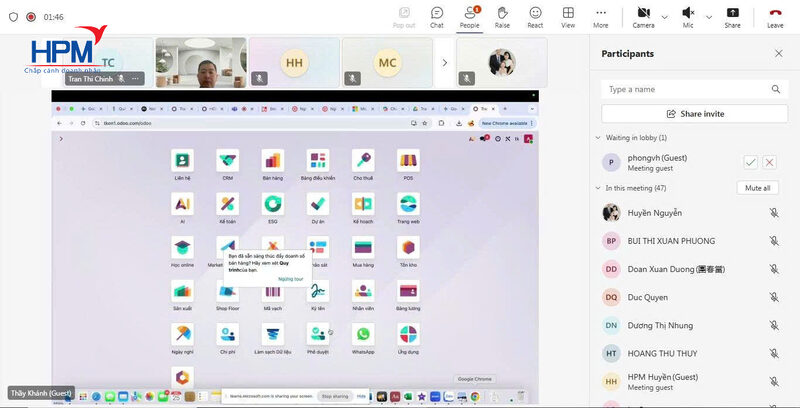
Task: Toggle microphone icon next to Huyền Nguyễn
Action: (774, 213)
